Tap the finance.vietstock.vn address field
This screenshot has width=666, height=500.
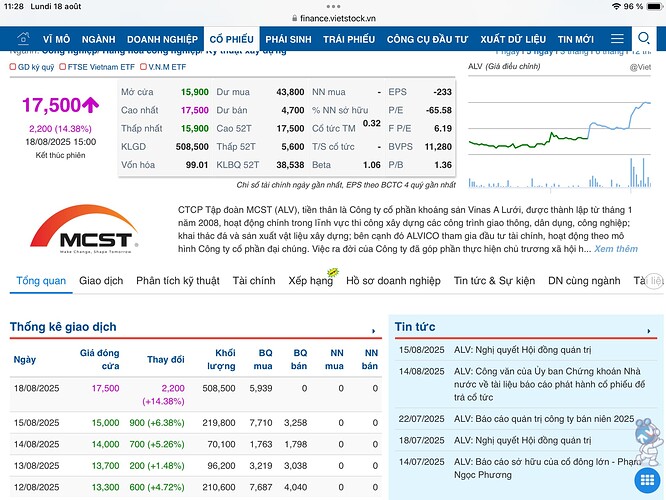coord(334,18)
